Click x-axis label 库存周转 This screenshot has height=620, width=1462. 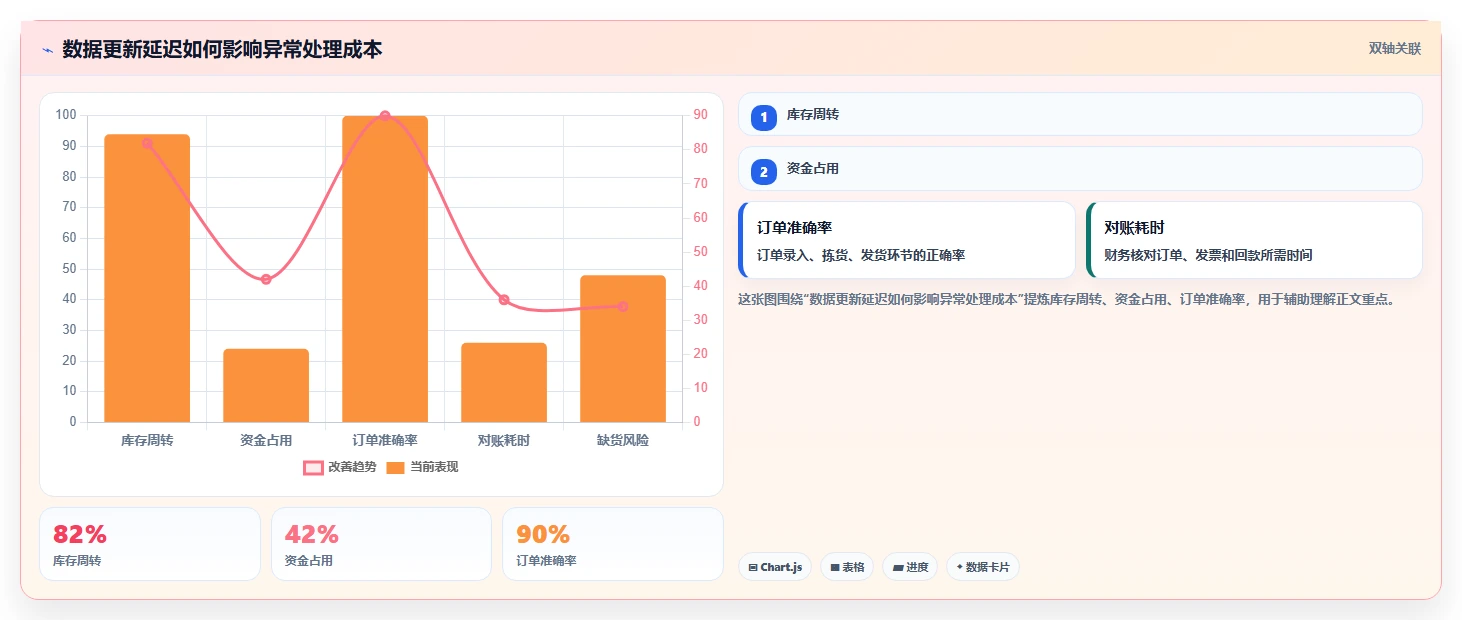(147, 440)
